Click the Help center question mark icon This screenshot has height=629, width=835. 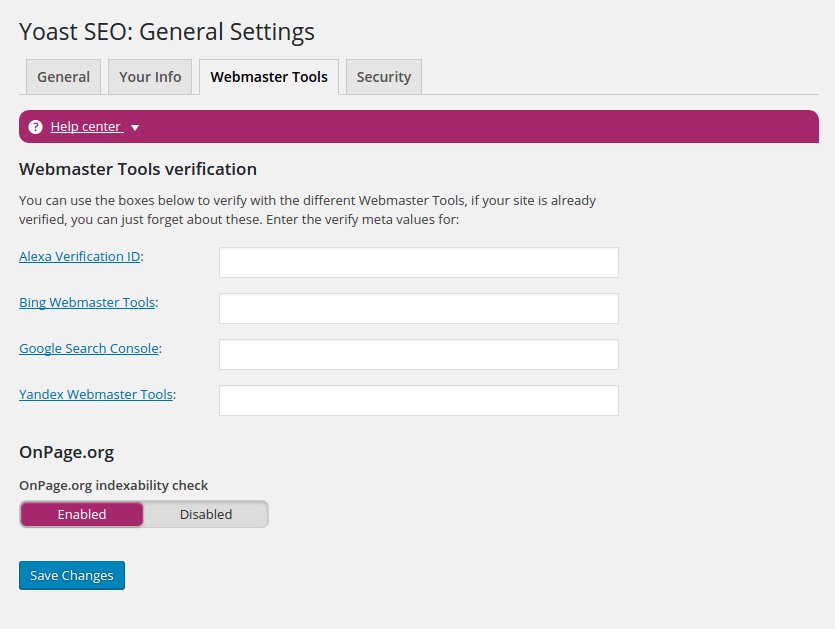pos(36,127)
